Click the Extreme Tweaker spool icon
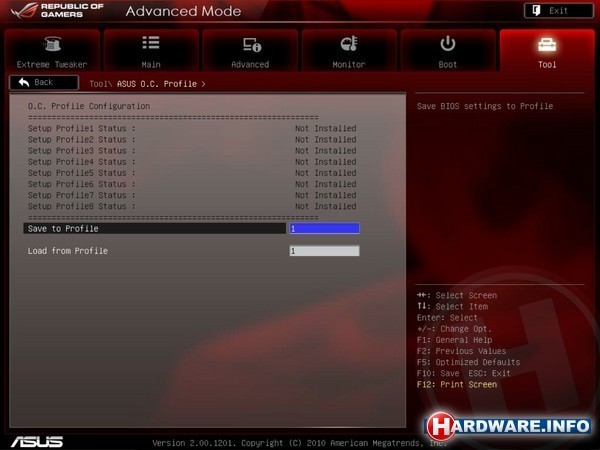This screenshot has height=450, width=600. click(x=52, y=44)
